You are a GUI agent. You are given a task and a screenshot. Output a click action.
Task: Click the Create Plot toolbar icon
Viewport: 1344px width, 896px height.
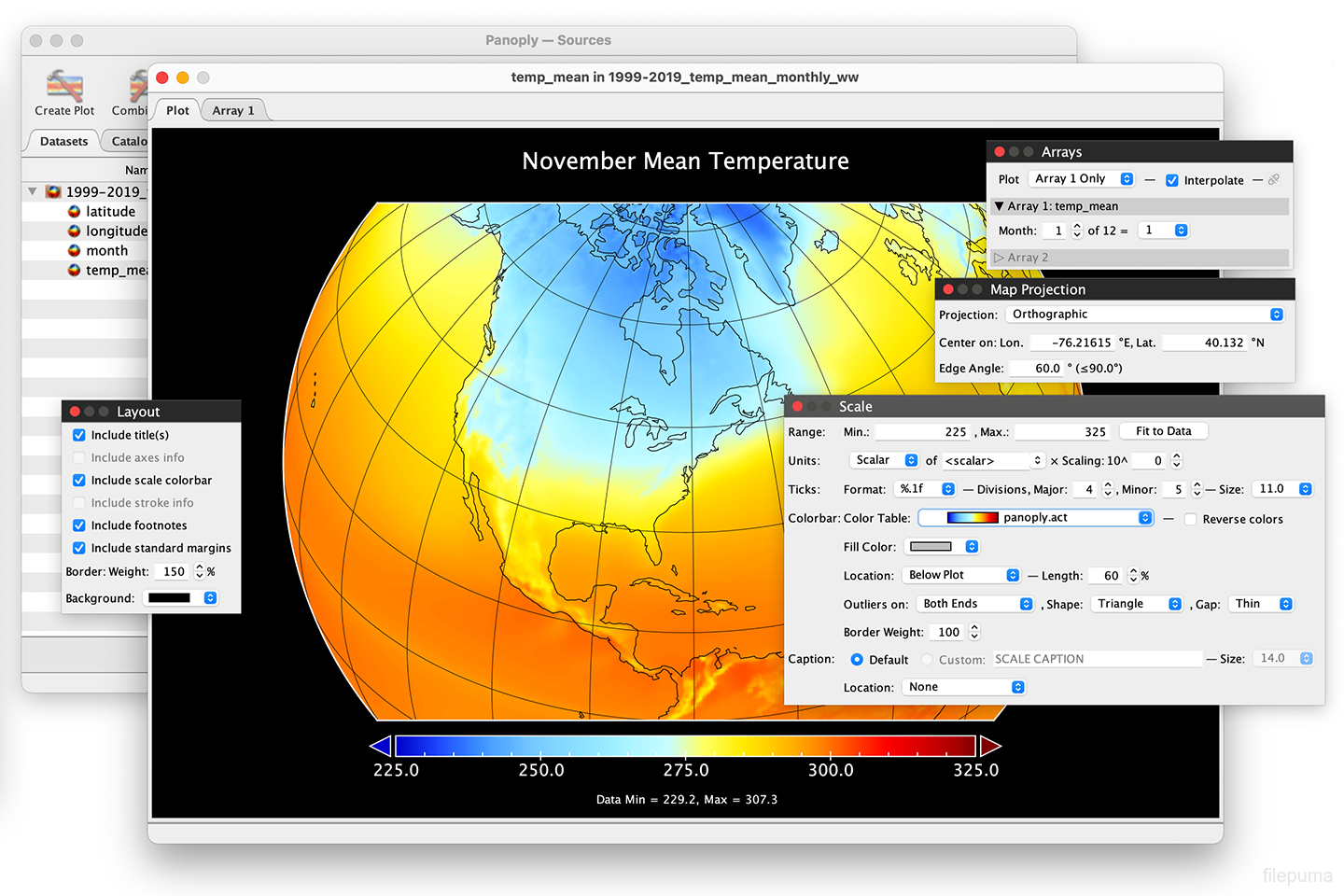pos(64,87)
